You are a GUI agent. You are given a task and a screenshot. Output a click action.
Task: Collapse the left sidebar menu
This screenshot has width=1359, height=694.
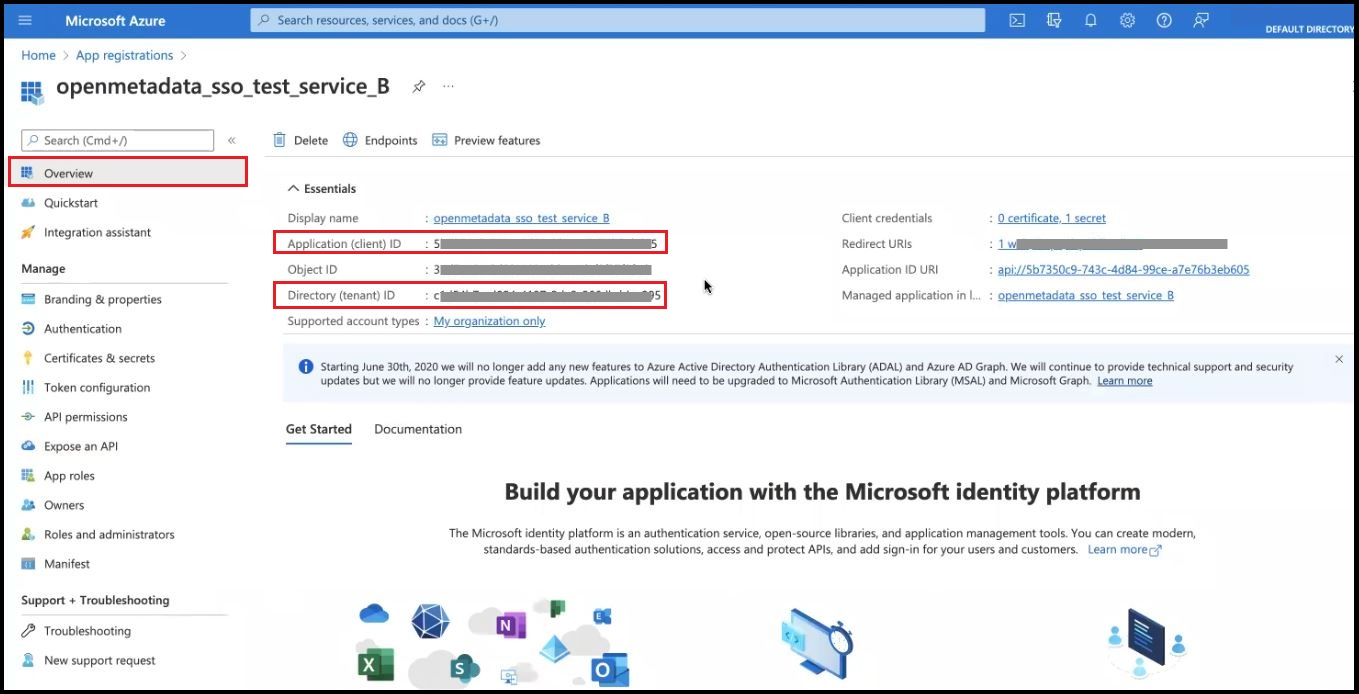click(232, 141)
